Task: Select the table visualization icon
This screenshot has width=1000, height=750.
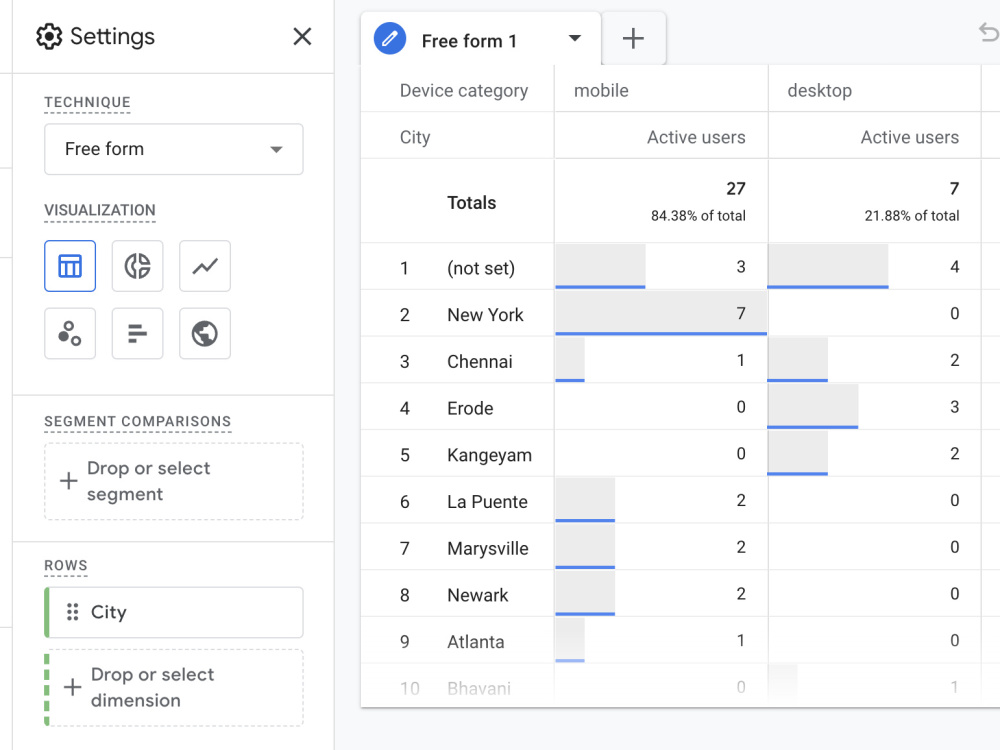Action: coord(70,266)
